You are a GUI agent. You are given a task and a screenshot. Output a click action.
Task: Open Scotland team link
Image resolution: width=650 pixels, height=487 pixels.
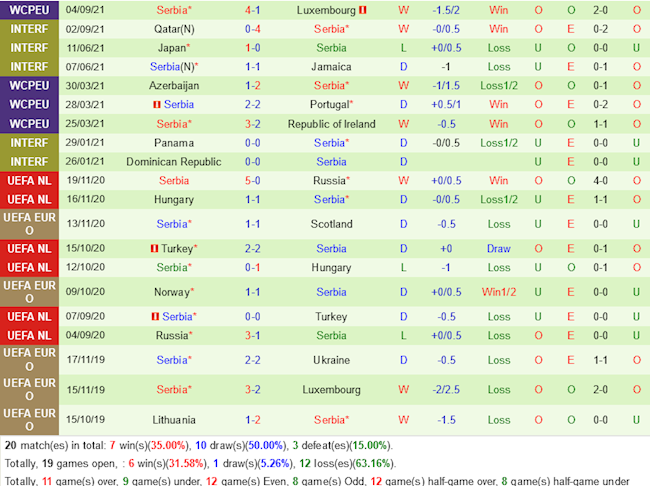point(332,224)
